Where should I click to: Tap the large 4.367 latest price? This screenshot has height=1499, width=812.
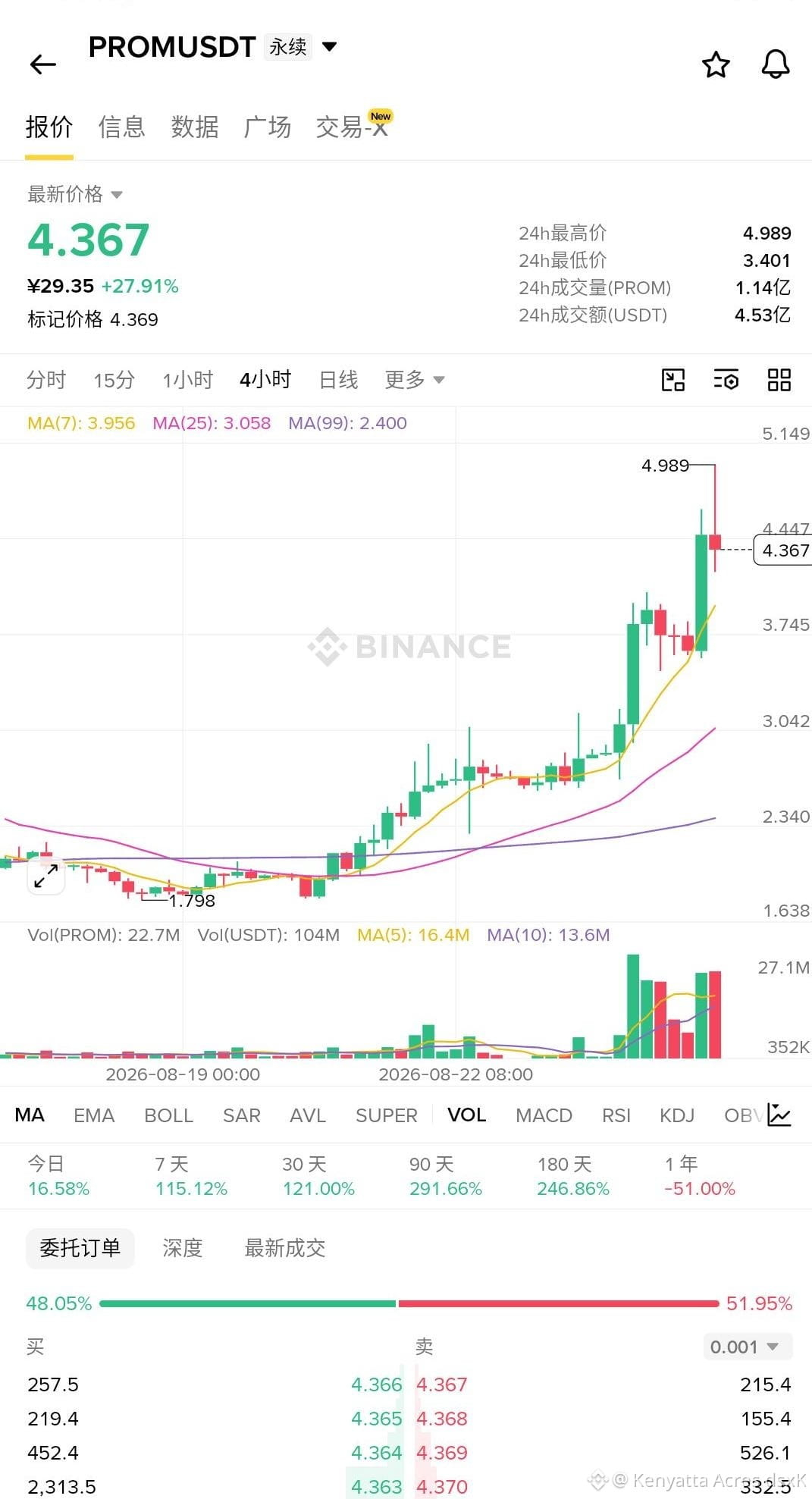(89, 240)
